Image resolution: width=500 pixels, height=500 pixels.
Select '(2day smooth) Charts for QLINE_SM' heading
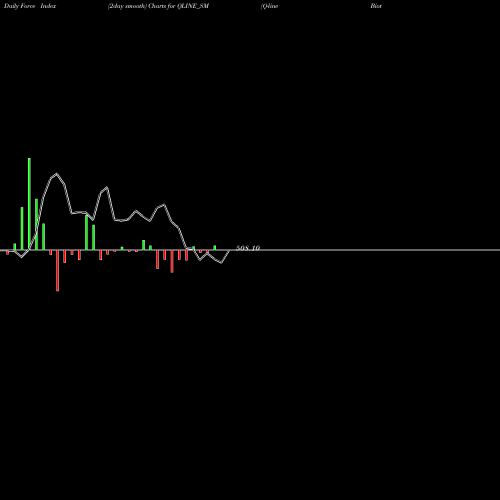point(158,6)
